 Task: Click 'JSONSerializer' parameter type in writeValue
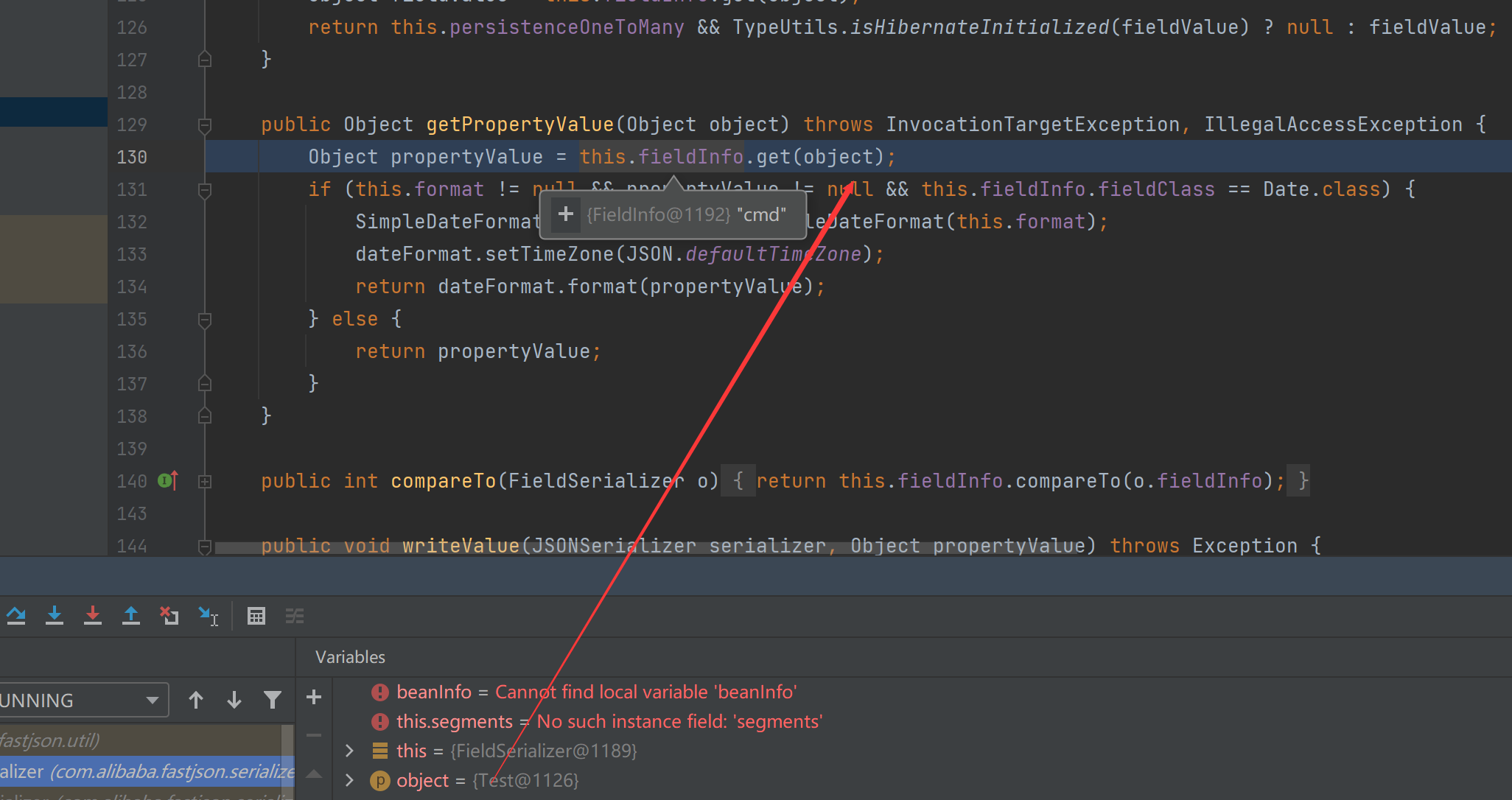click(615, 546)
